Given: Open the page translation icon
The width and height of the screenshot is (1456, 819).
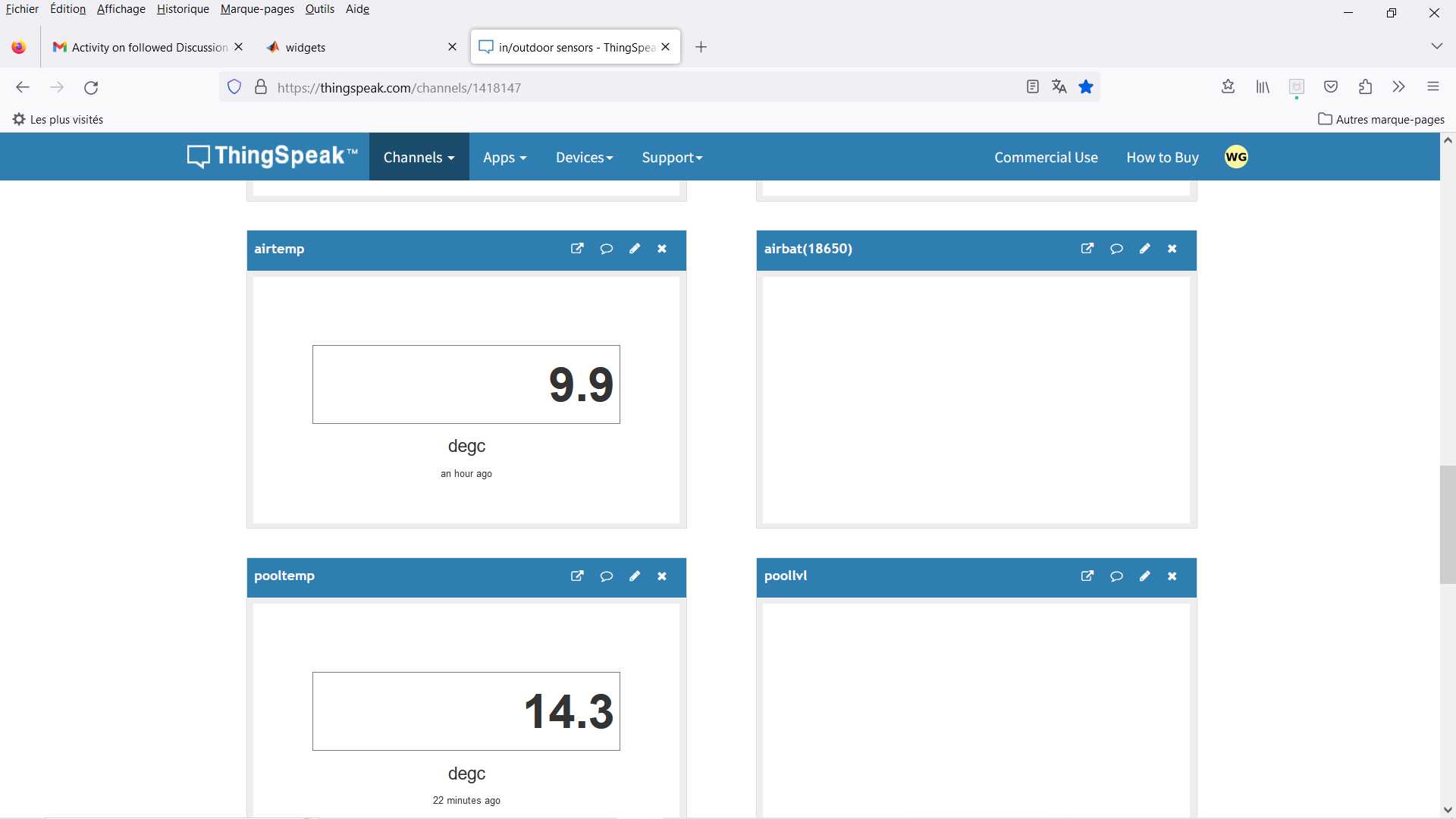Looking at the screenshot, I should click(1059, 87).
